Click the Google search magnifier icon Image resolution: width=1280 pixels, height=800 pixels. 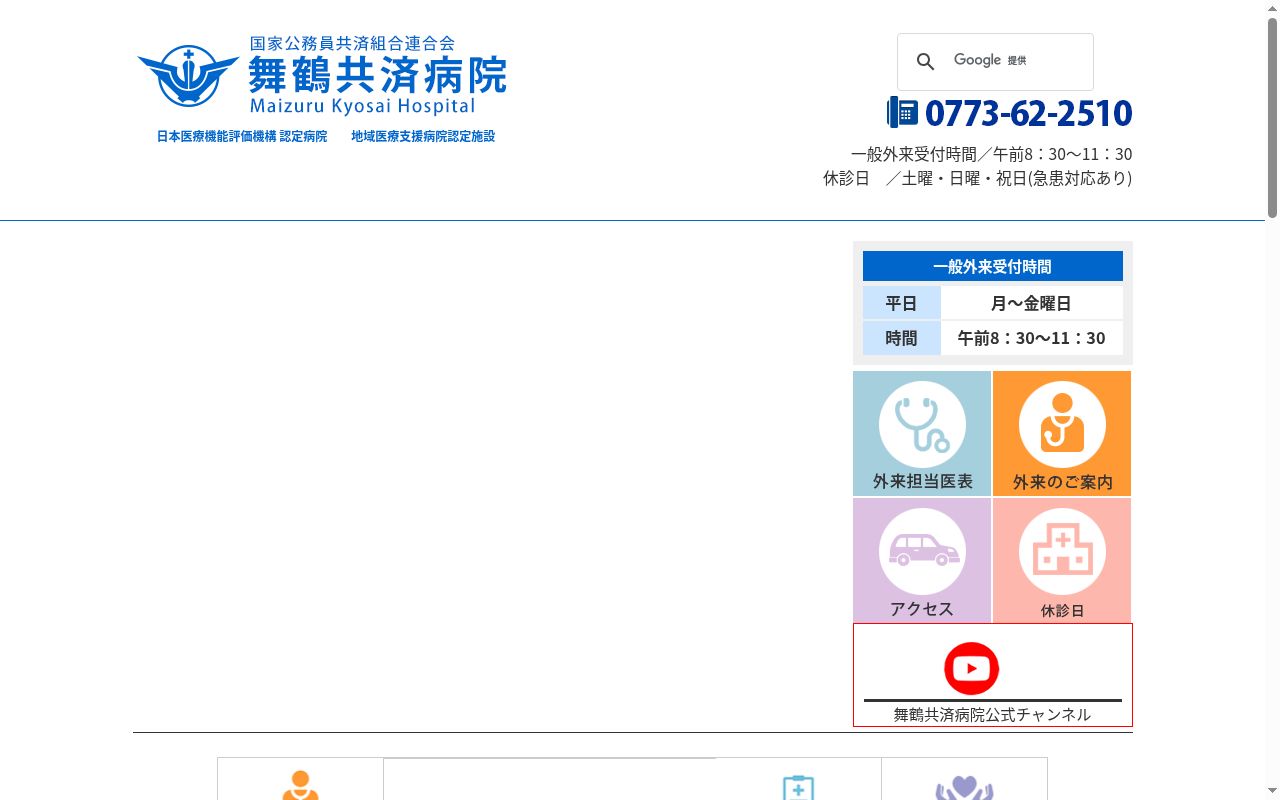click(926, 62)
